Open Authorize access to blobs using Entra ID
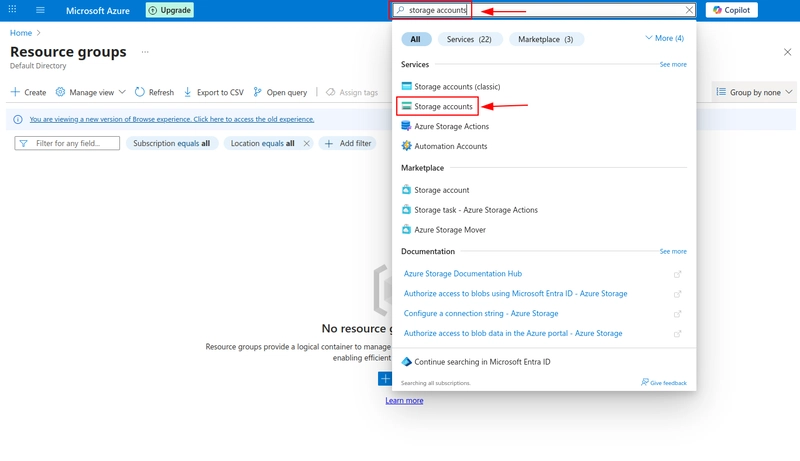The height and width of the screenshot is (461, 800). coord(515,294)
